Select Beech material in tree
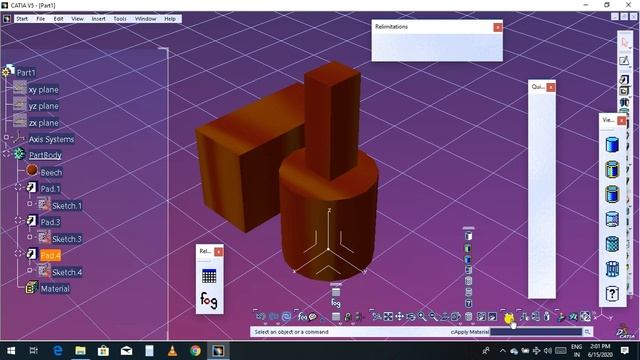 [x=51, y=173]
